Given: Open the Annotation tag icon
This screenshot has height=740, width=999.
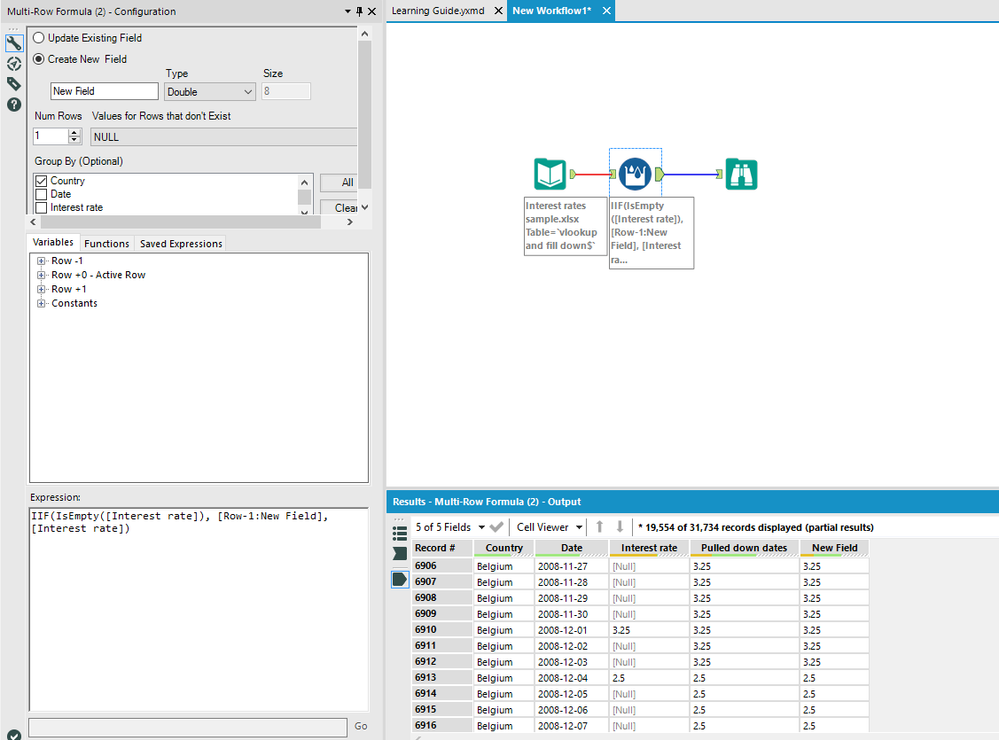Looking at the screenshot, I should (14, 84).
